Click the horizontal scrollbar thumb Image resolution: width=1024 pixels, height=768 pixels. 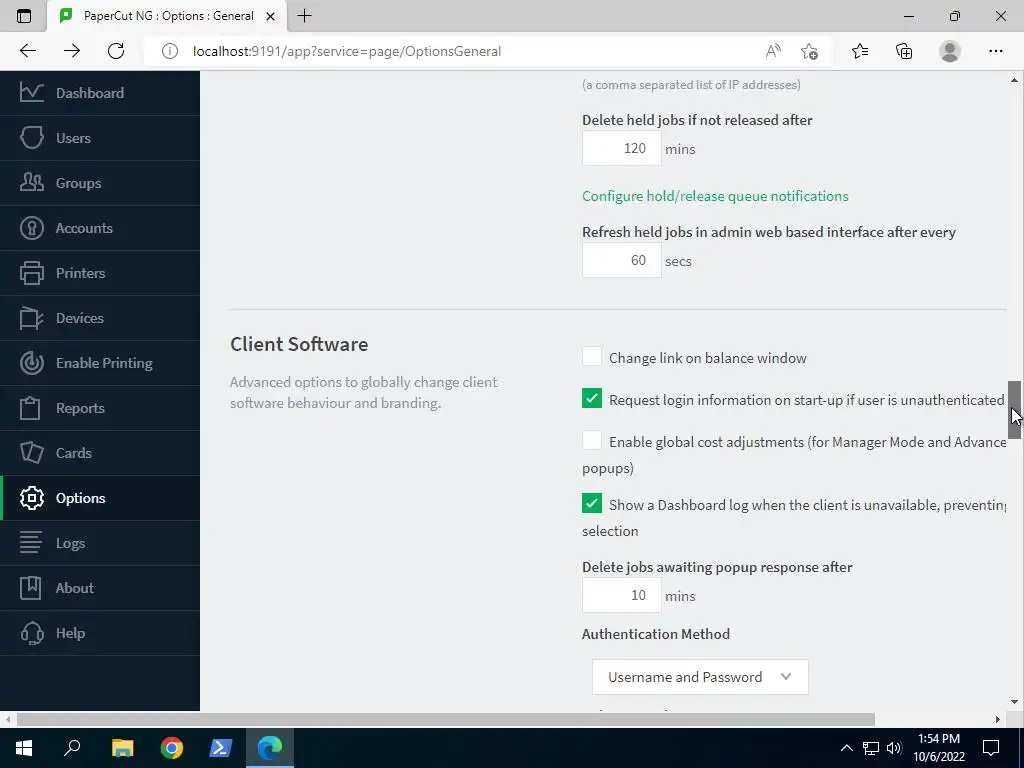point(445,719)
